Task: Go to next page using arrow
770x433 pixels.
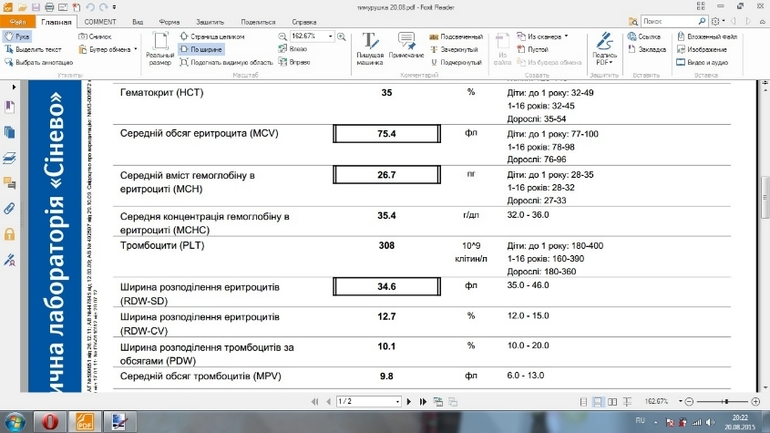Action: 409,402
